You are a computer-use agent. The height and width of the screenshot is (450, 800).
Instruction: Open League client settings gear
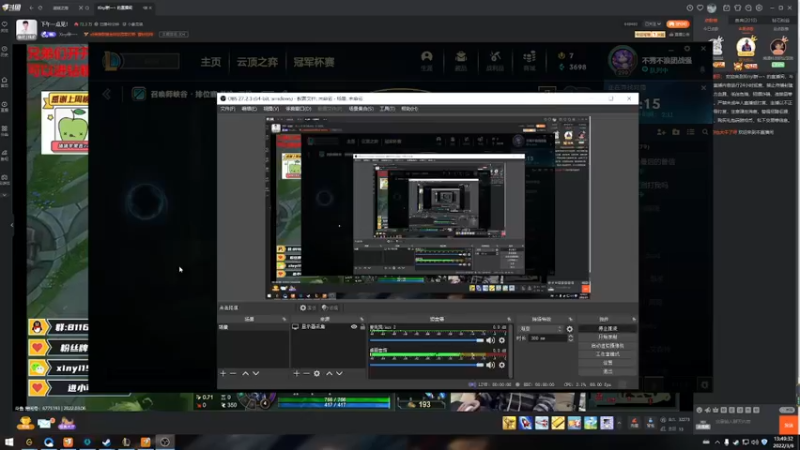point(687,49)
